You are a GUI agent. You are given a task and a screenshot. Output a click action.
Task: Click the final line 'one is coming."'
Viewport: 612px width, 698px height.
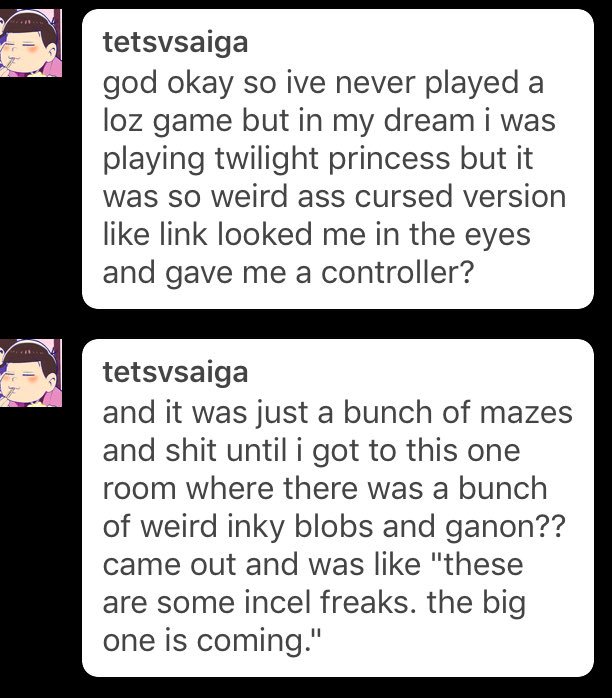click(x=212, y=641)
